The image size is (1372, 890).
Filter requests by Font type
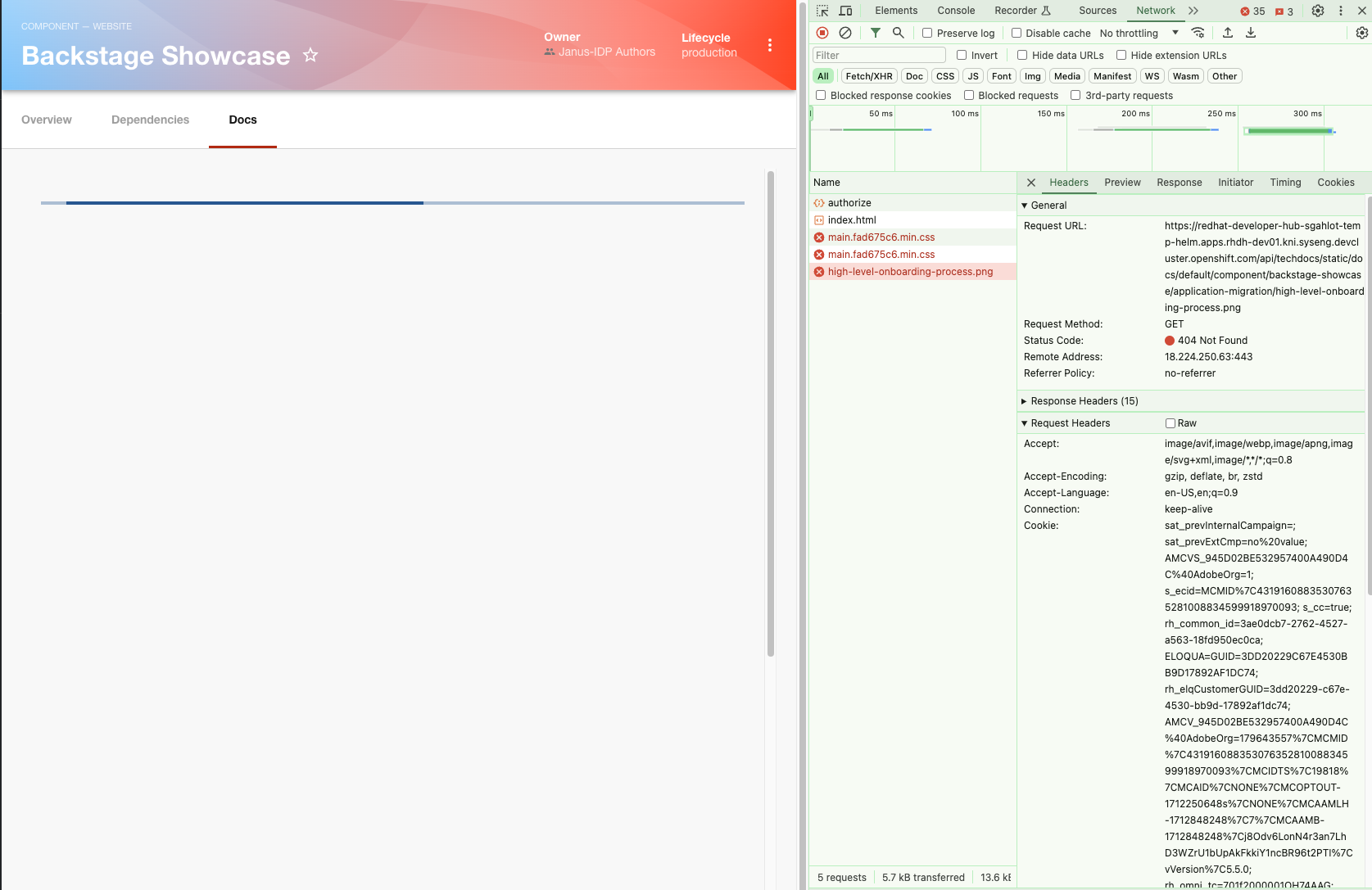(x=1002, y=76)
